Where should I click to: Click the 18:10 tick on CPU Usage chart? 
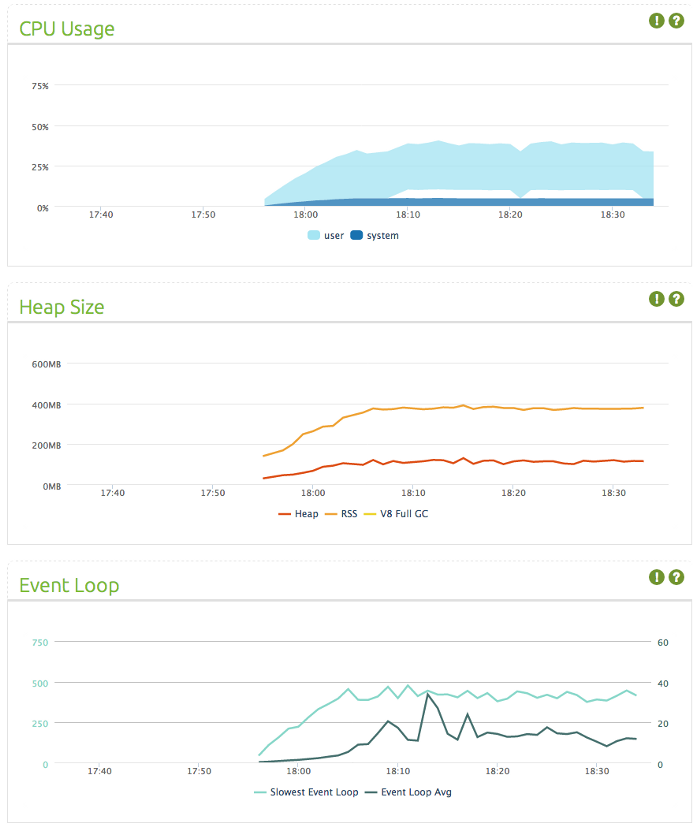[x=408, y=215]
